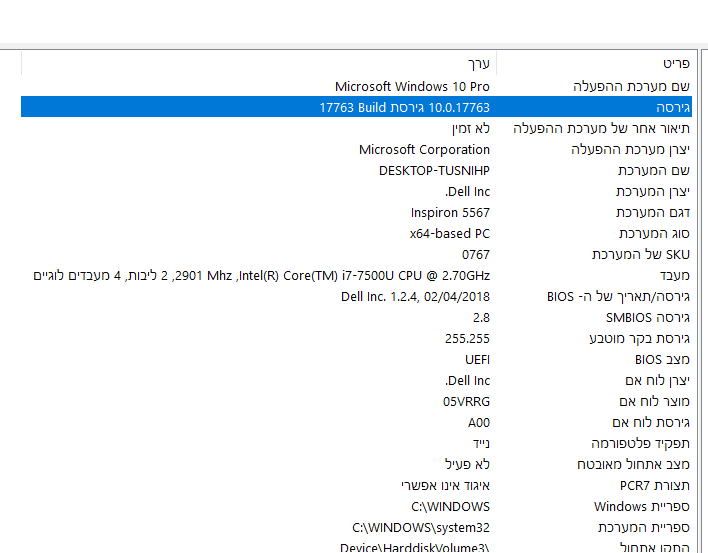Select the 'תפקיד פלטפורמה' item
Viewport: 708px width, 553px height.
click(x=640, y=444)
